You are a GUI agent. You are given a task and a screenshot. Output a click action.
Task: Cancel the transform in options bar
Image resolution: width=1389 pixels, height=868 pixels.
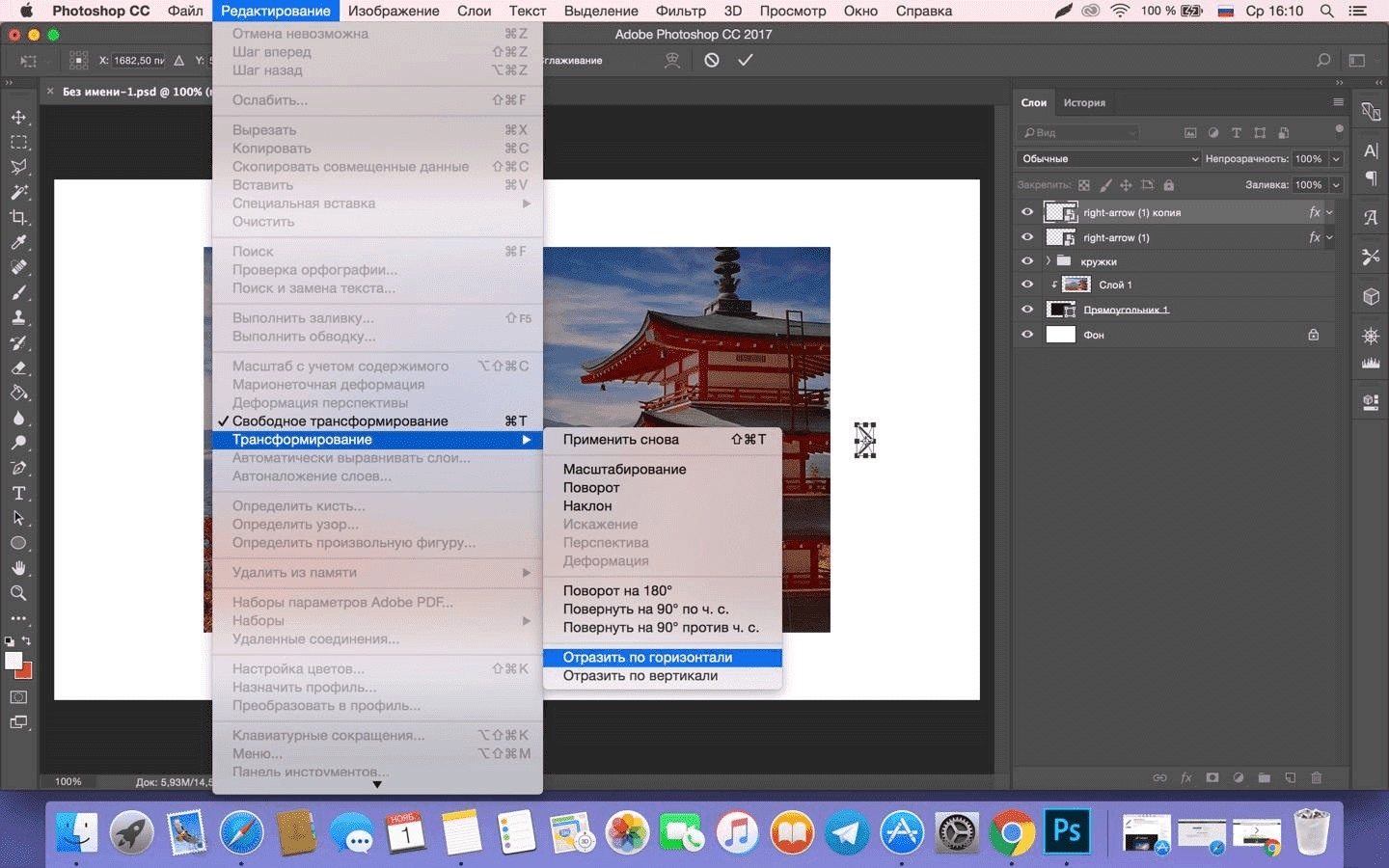[712, 60]
